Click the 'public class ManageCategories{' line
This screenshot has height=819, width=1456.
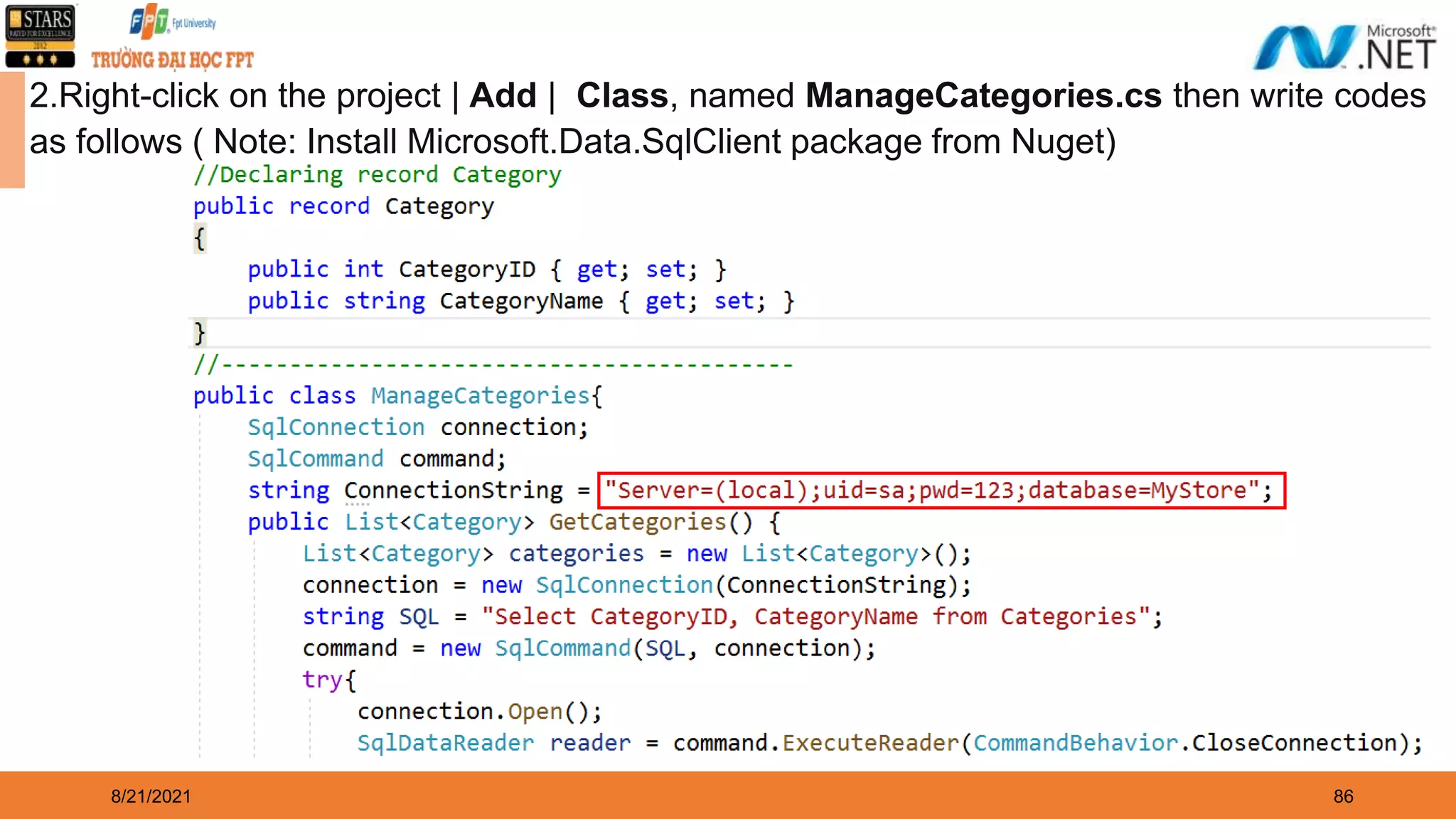pos(398,395)
